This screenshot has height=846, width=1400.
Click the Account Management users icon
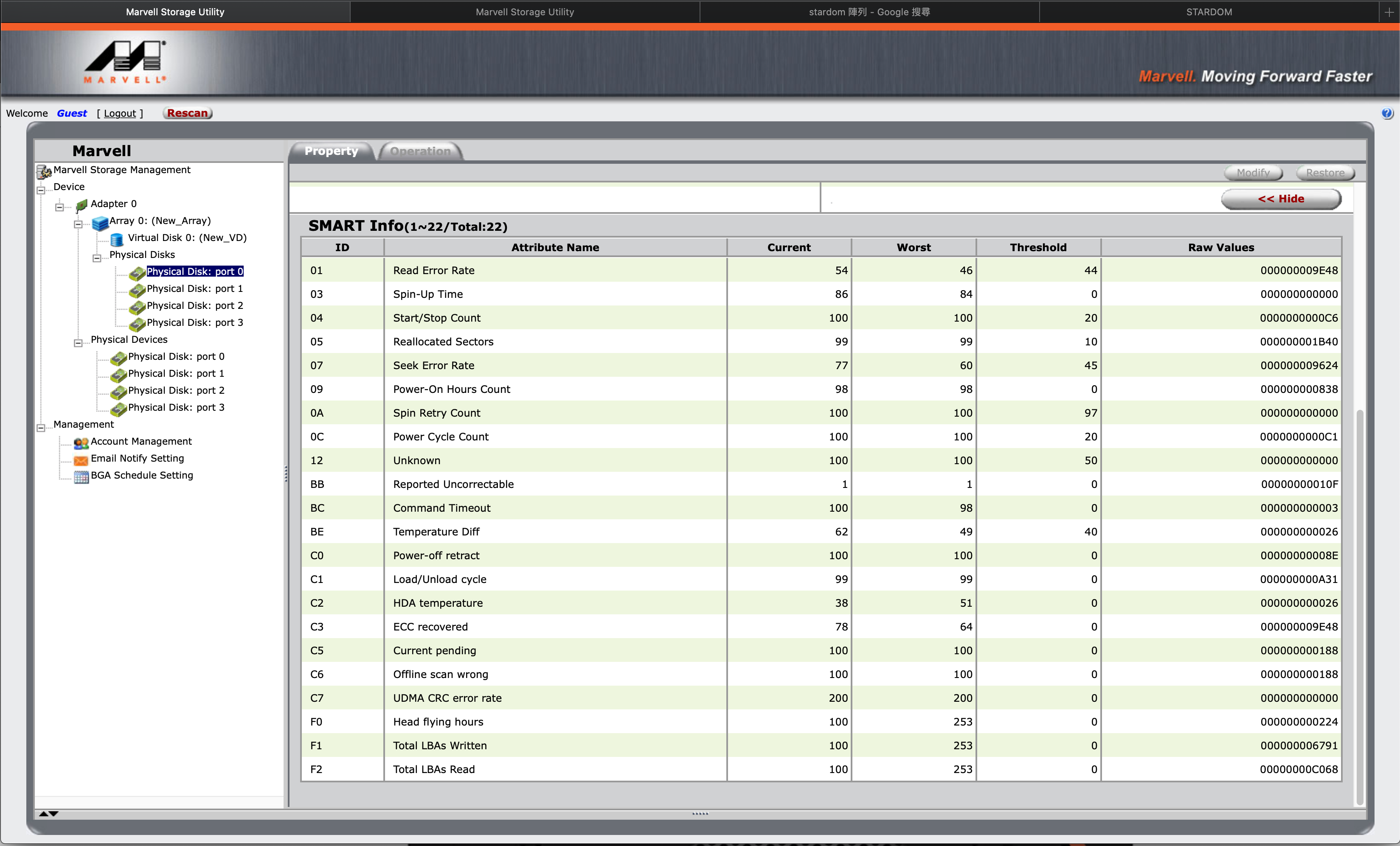coord(81,443)
